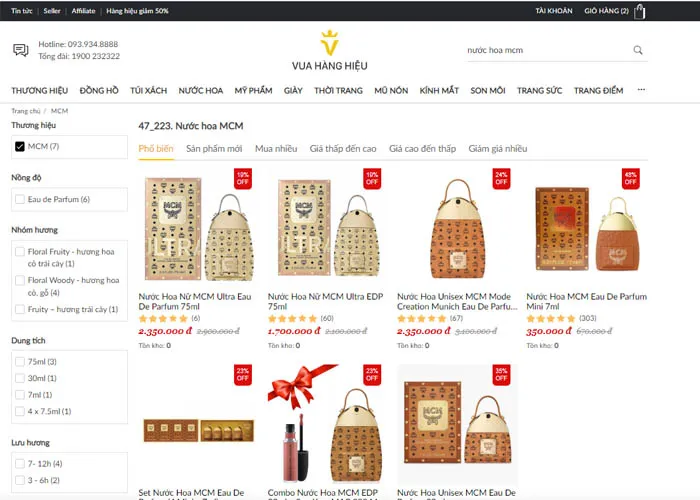Open the shopping bag cart icon
Viewport: 700px width, 500px height.
[640, 11]
